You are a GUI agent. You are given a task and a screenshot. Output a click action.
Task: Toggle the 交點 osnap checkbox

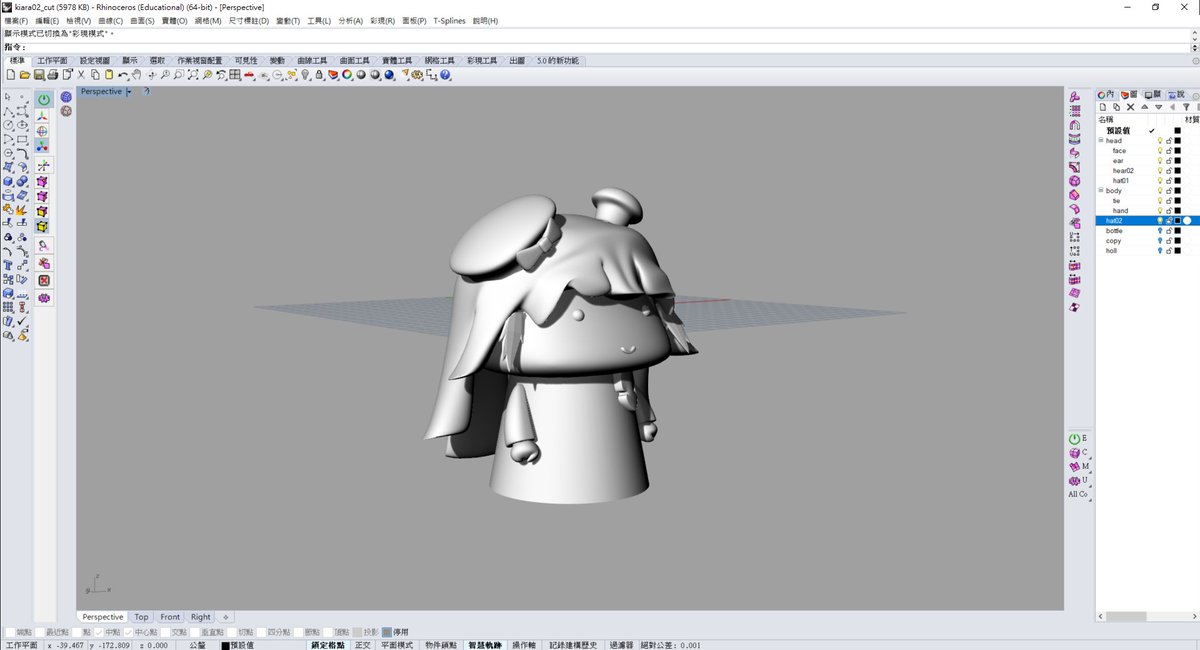click(x=166, y=632)
